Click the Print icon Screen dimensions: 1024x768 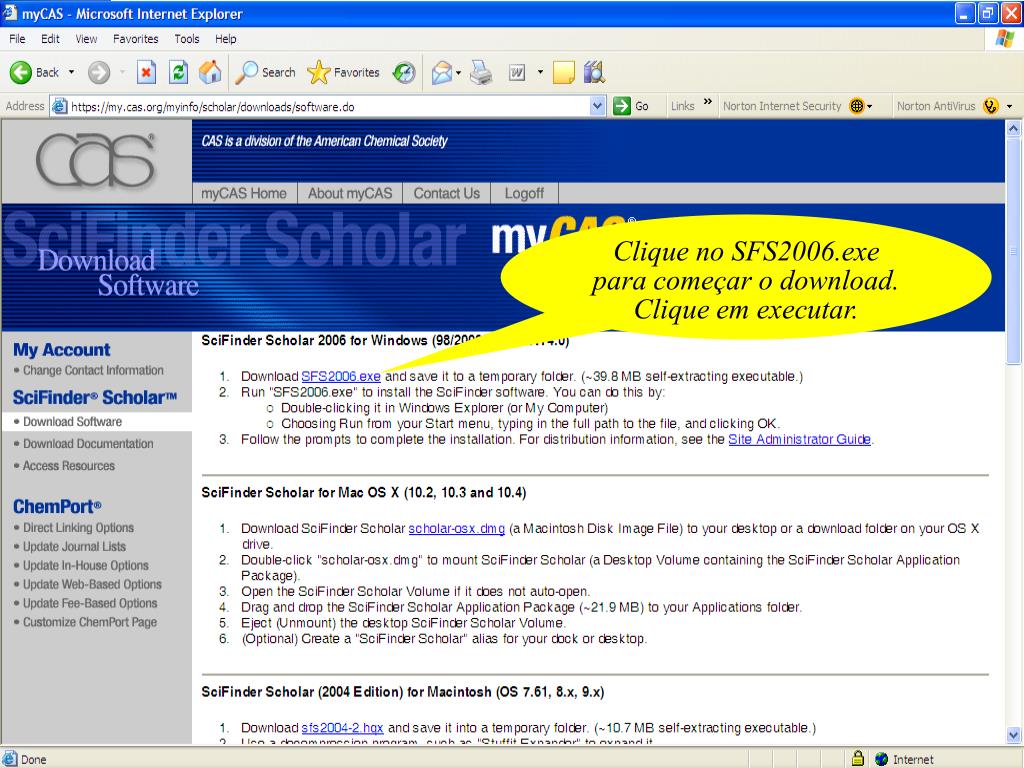pyautogui.click(x=481, y=72)
